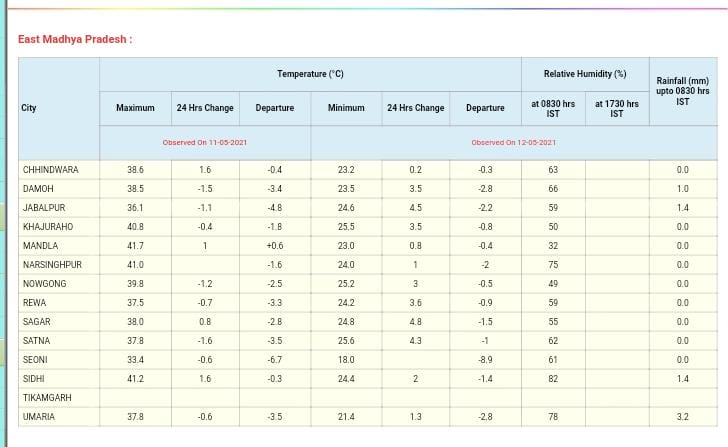Click the NARSINGHPUR city name
The height and width of the screenshot is (447, 728).
52,265
